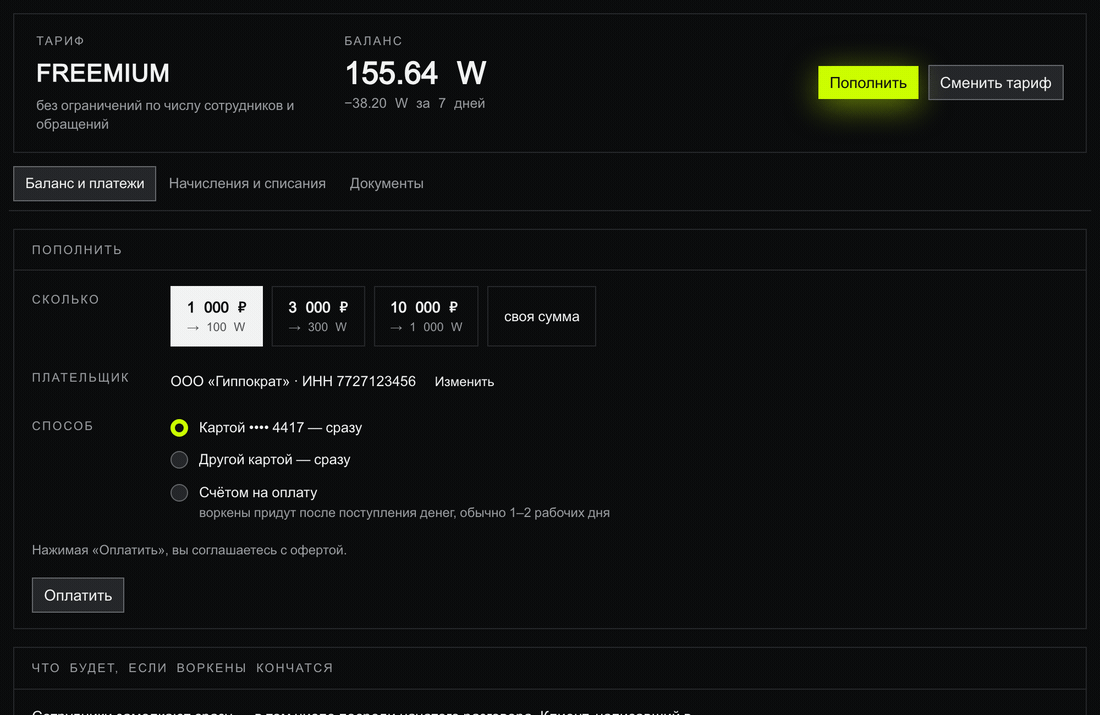This screenshot has width=1100, height=715.
Task: Click the green Пополнить button
Action: pos(868,83)
